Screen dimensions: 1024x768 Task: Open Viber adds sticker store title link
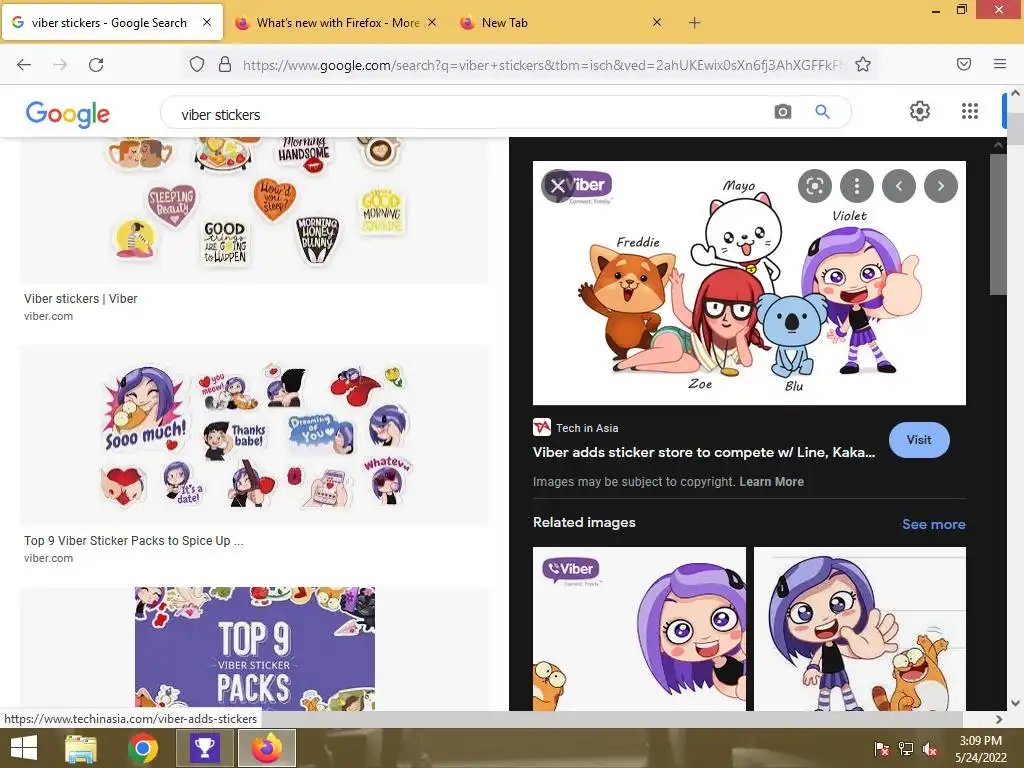(x=703, y=452)
